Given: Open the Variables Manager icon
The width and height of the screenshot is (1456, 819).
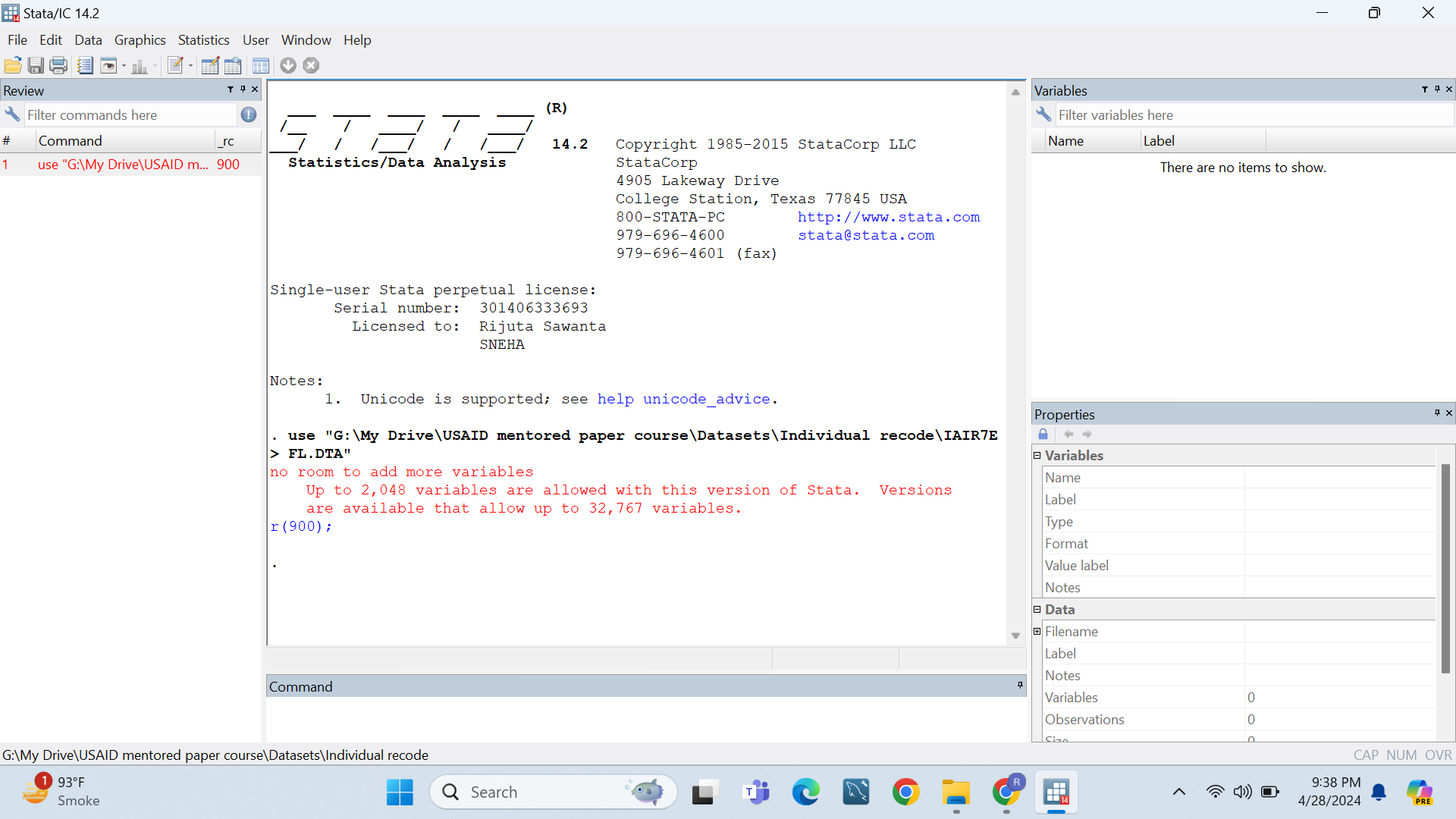Looking at the screenshot, I should pos(261,66).
